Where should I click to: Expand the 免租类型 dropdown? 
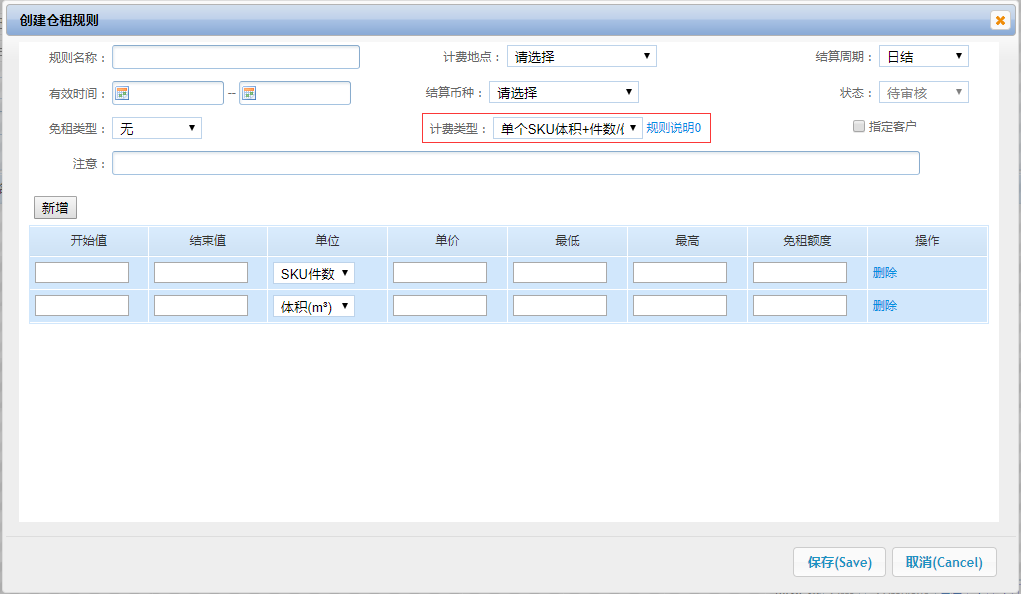click(x=157, y=128)
